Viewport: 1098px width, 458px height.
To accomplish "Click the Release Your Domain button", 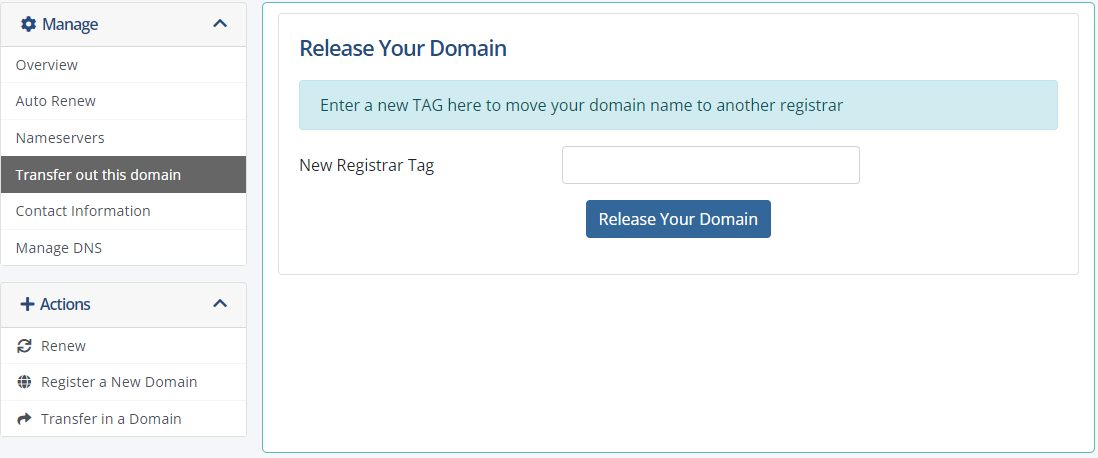I will pyautogui.click(x=678, y=219).
